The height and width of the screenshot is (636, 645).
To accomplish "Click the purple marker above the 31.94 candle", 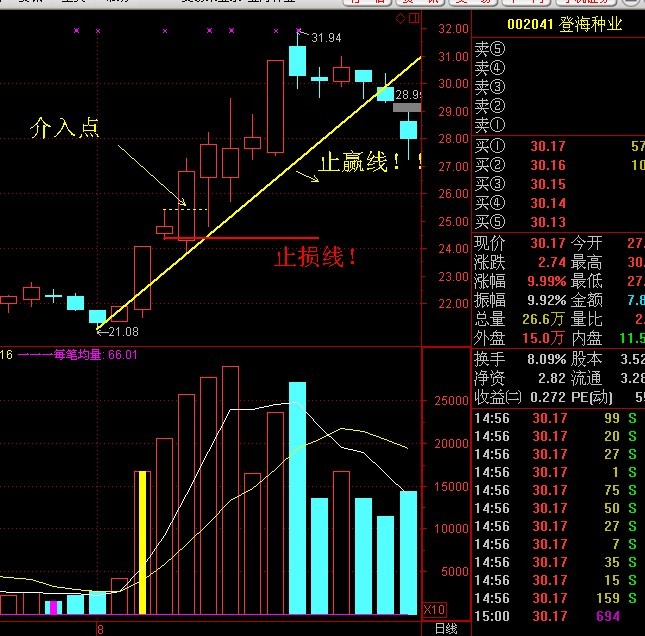I will [x=298, y=30].
